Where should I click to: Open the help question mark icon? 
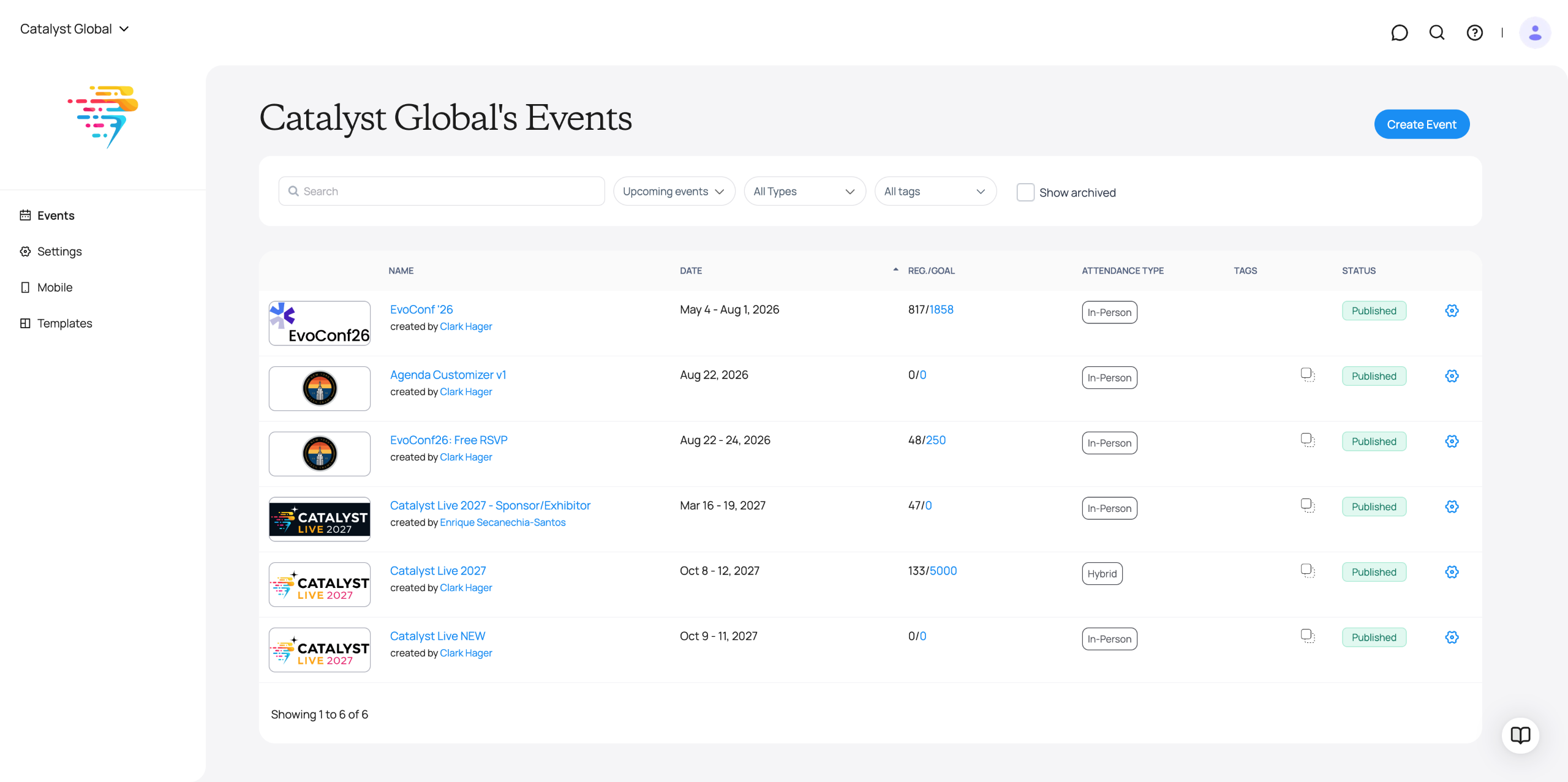pos(1474,32)
